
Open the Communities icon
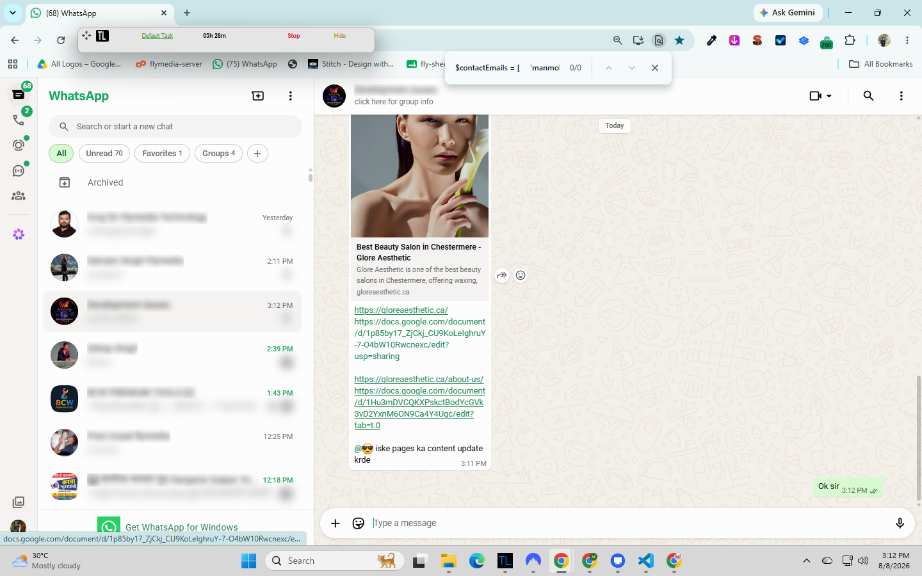[18, 196]
